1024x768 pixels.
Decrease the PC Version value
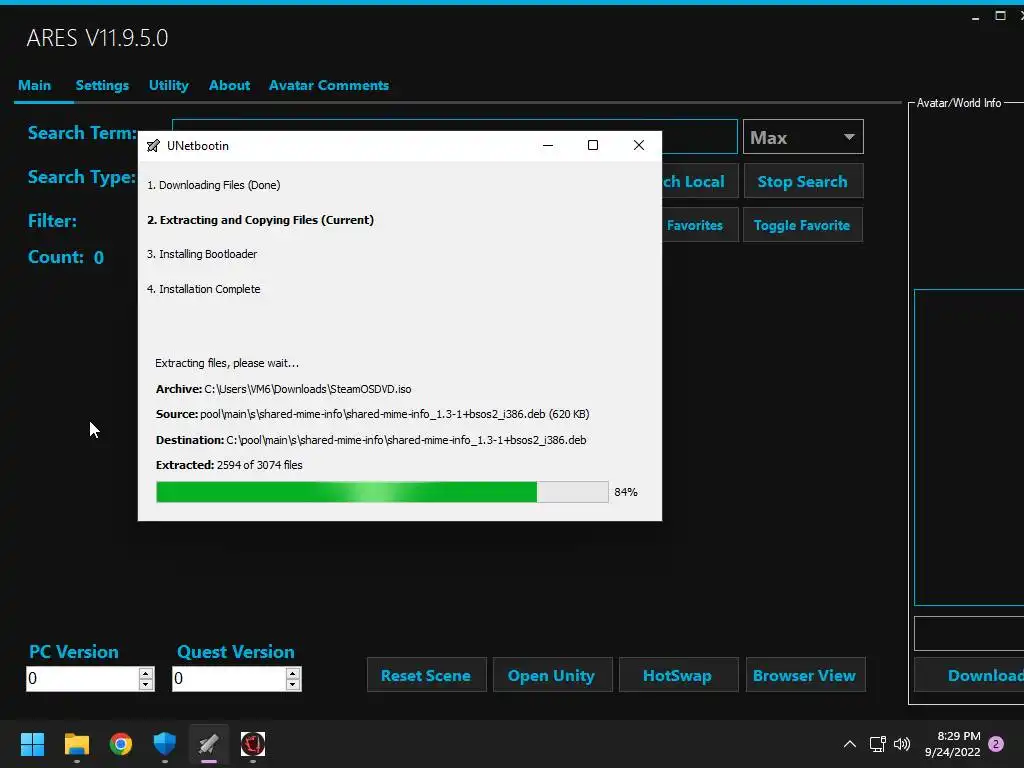(x=146, y=684)
